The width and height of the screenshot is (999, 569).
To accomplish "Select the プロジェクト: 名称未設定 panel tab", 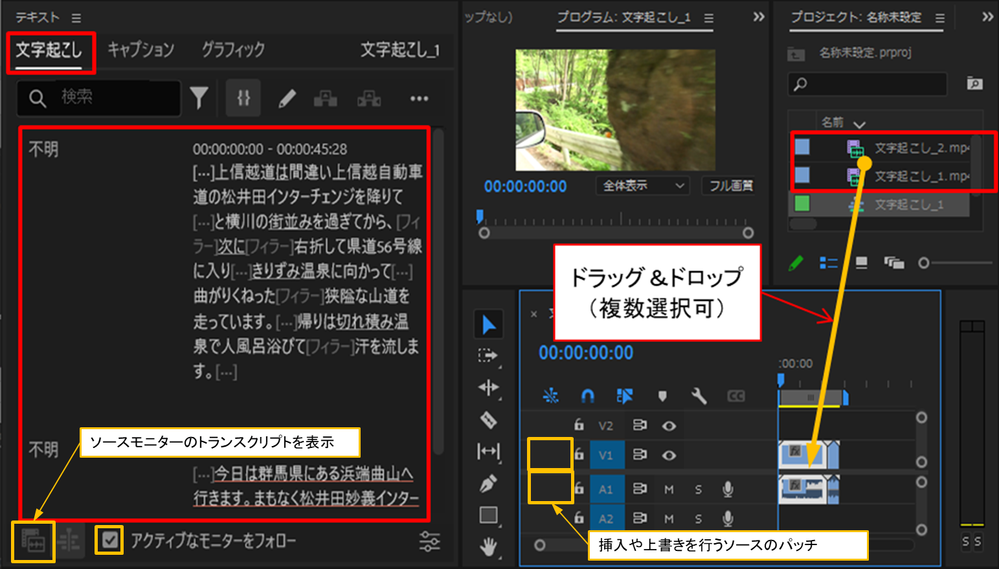I will (856, 17).
